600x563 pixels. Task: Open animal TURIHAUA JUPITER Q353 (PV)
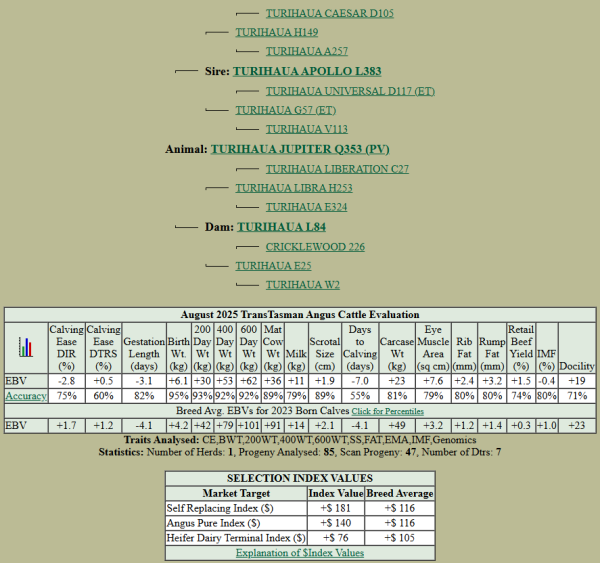click(x=300, y=149)
